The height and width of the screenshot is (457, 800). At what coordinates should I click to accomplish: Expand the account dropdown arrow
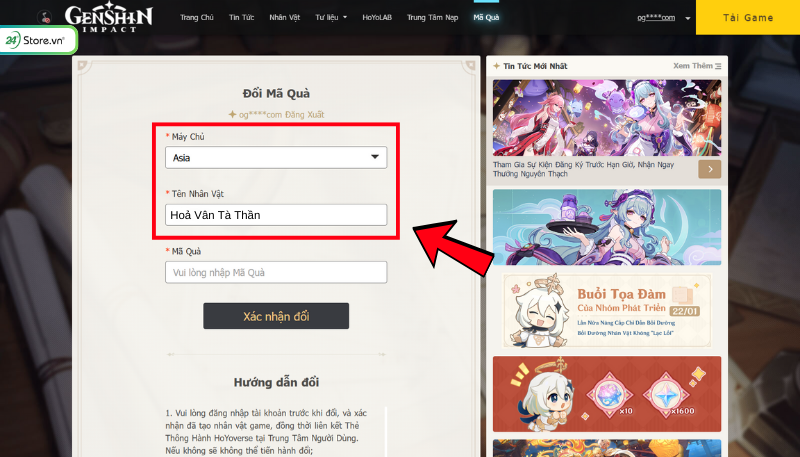[x=688, y=18]
